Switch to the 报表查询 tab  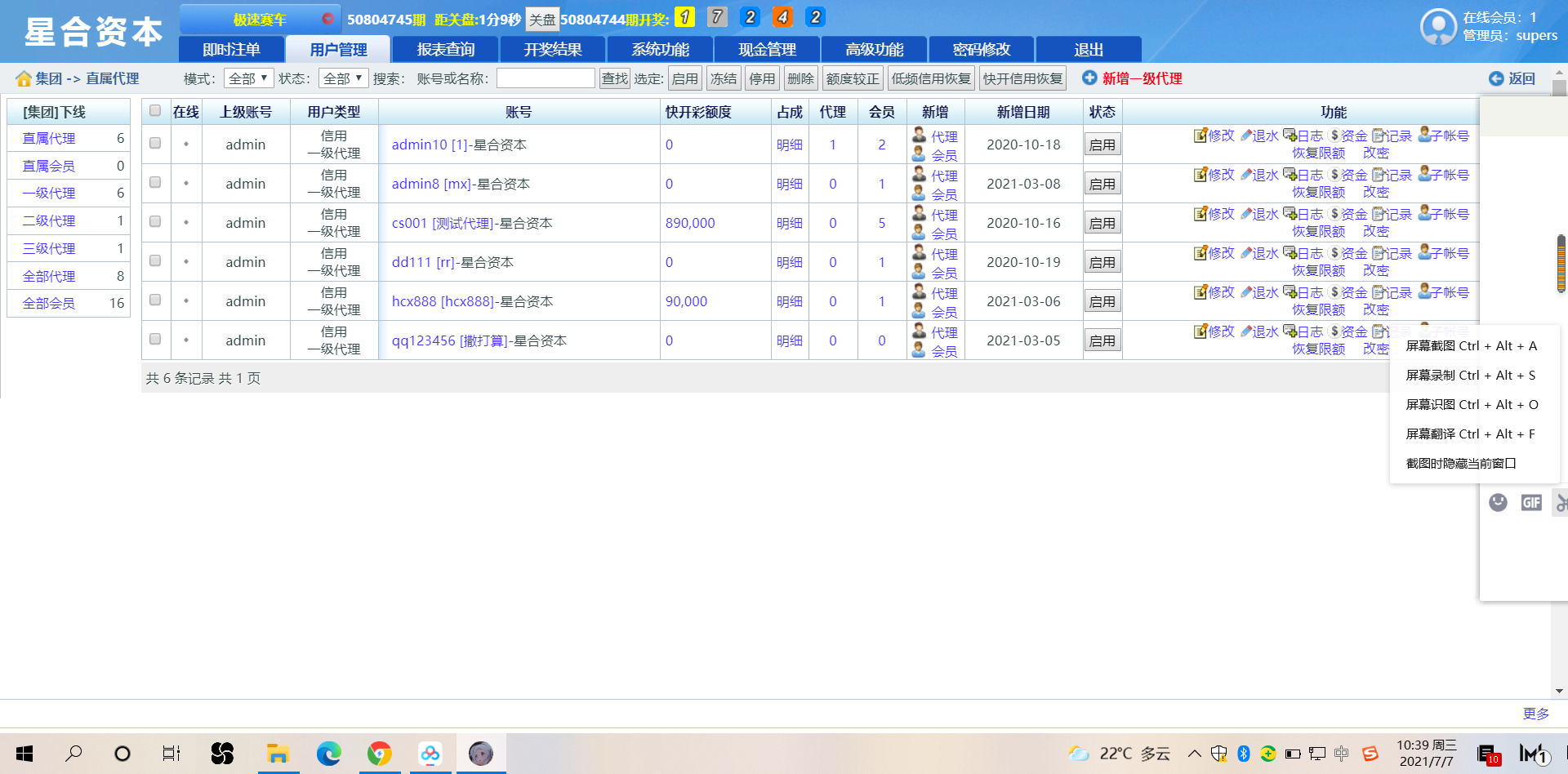pos(445,50)
